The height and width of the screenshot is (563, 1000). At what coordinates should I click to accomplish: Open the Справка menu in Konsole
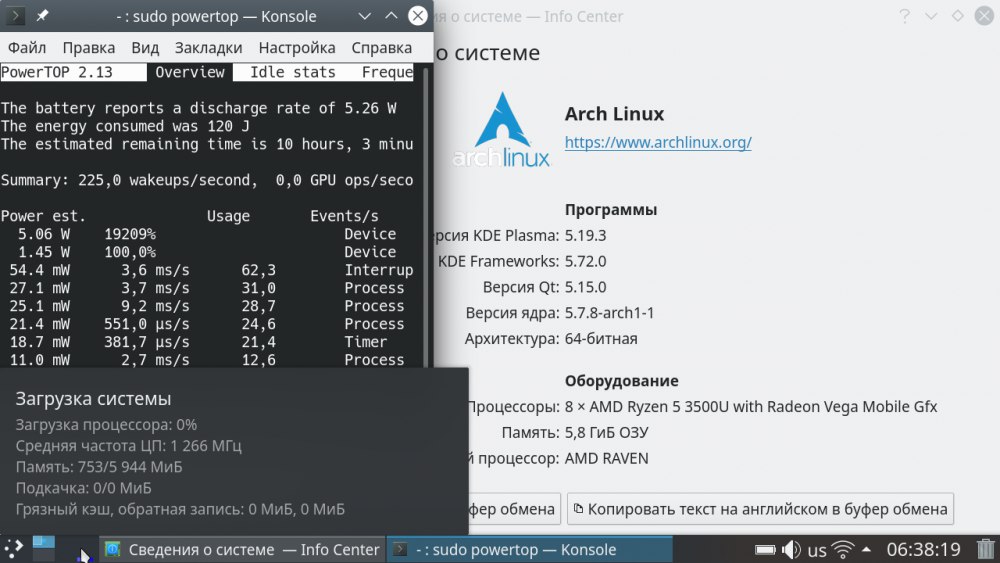point(381,48)
